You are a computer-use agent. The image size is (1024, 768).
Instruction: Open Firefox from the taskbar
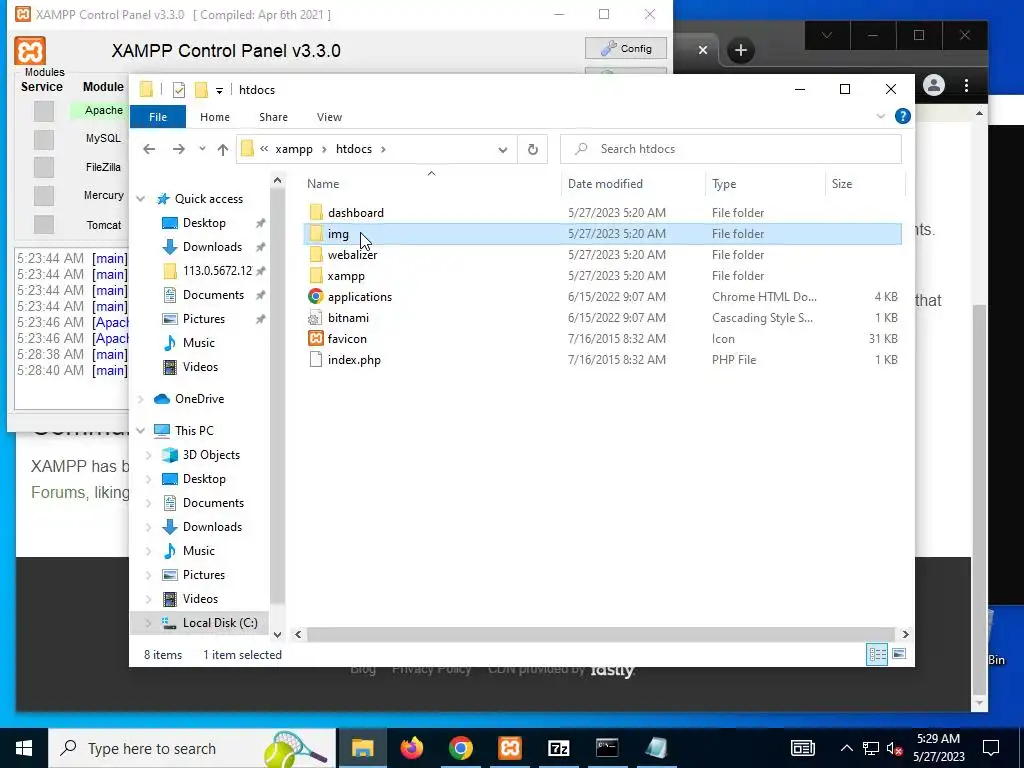point(411,748)
